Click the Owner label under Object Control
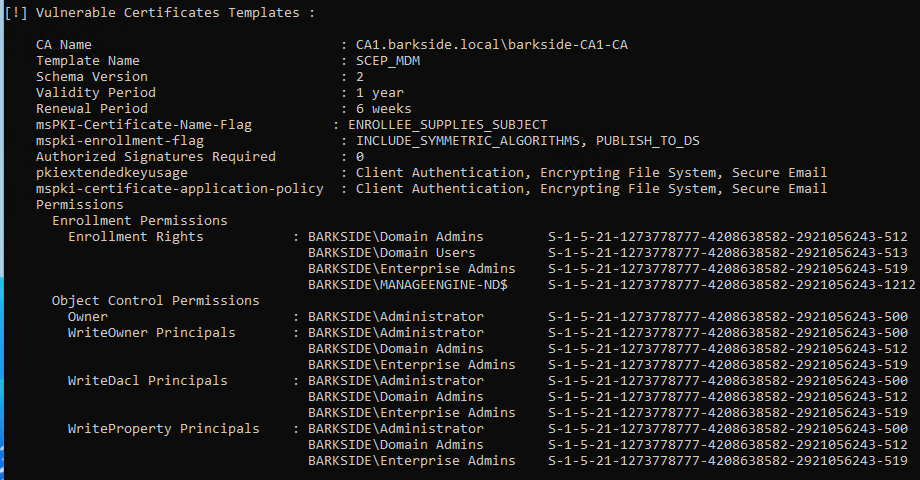920x480 pixels. tap(88, 316)
